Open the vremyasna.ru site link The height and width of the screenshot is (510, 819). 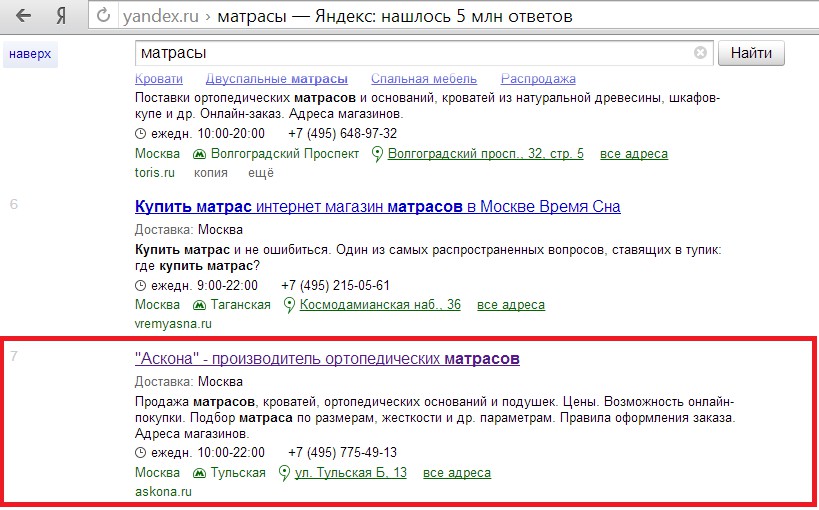(x=173, y=324)
